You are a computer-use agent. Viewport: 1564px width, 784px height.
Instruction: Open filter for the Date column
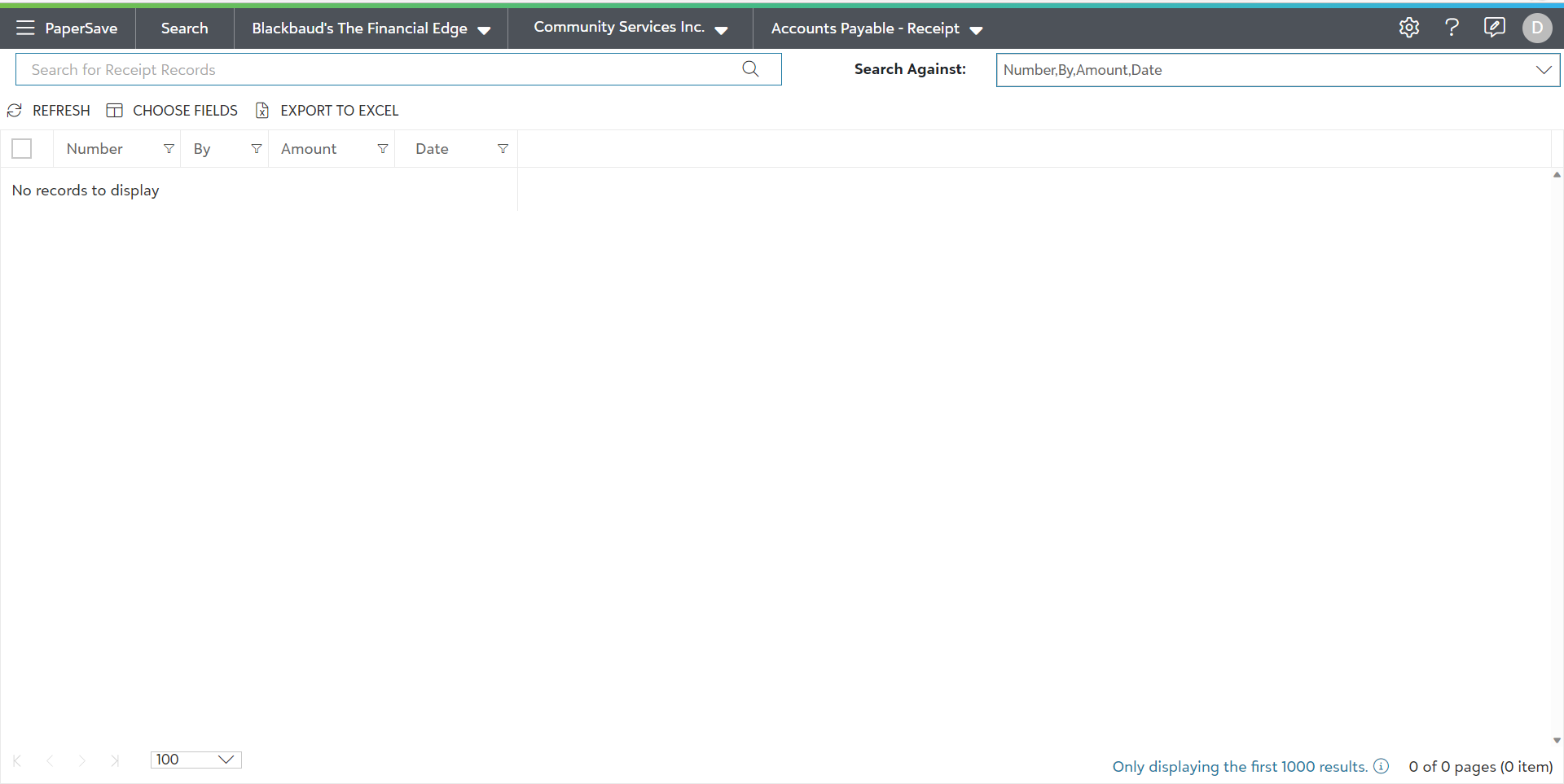(x=503, y=149)
